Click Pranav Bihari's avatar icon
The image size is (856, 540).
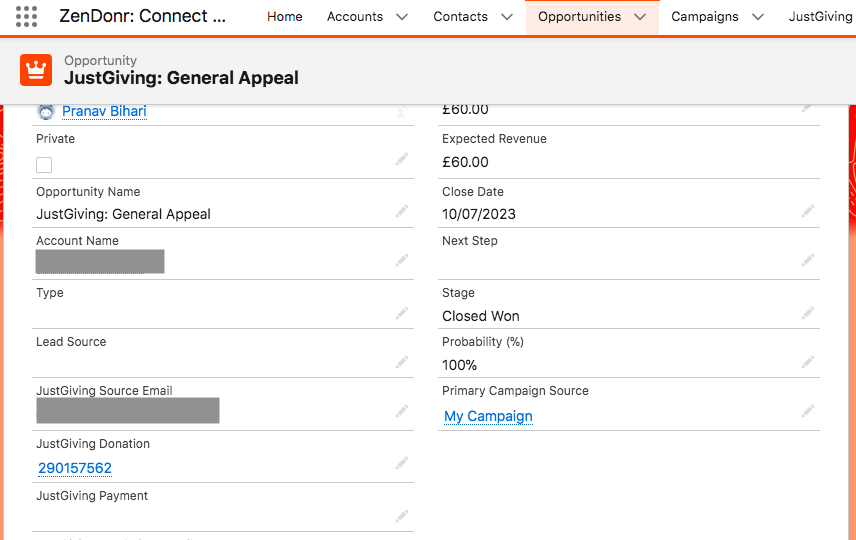[46, 111]
